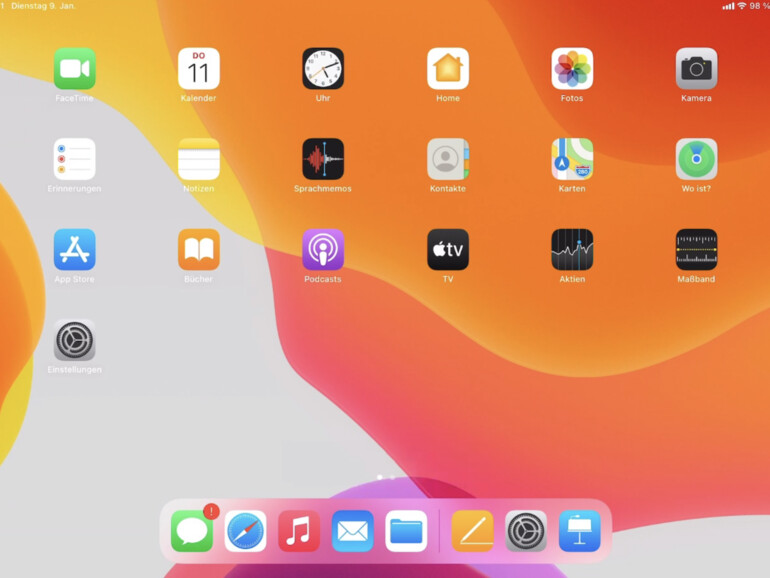Open the Fotos app
The width and height of the screenshot is (770, 578).
click(572, 69)
